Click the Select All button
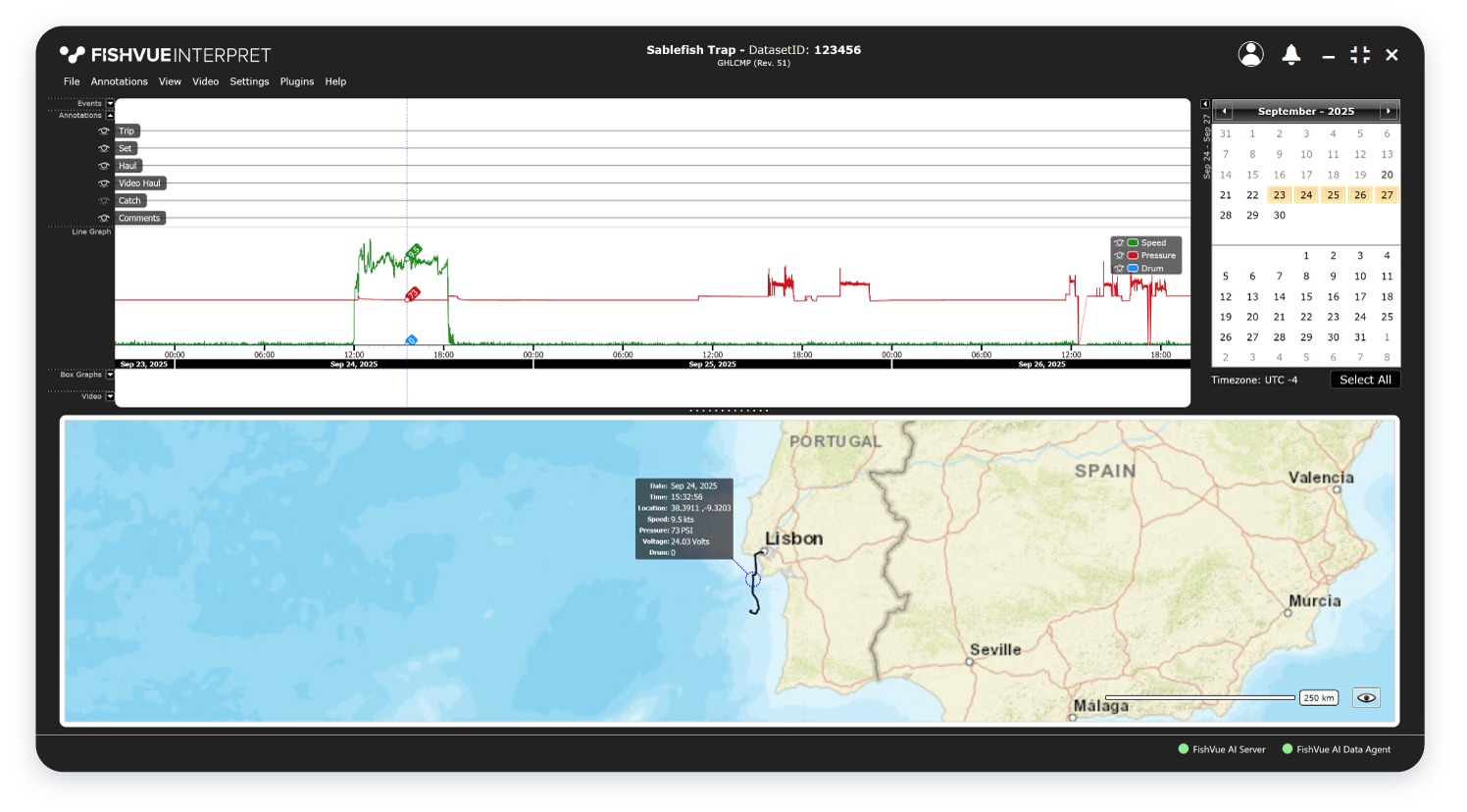Viewport: 1467px width, 812px height. (1364, 380)
